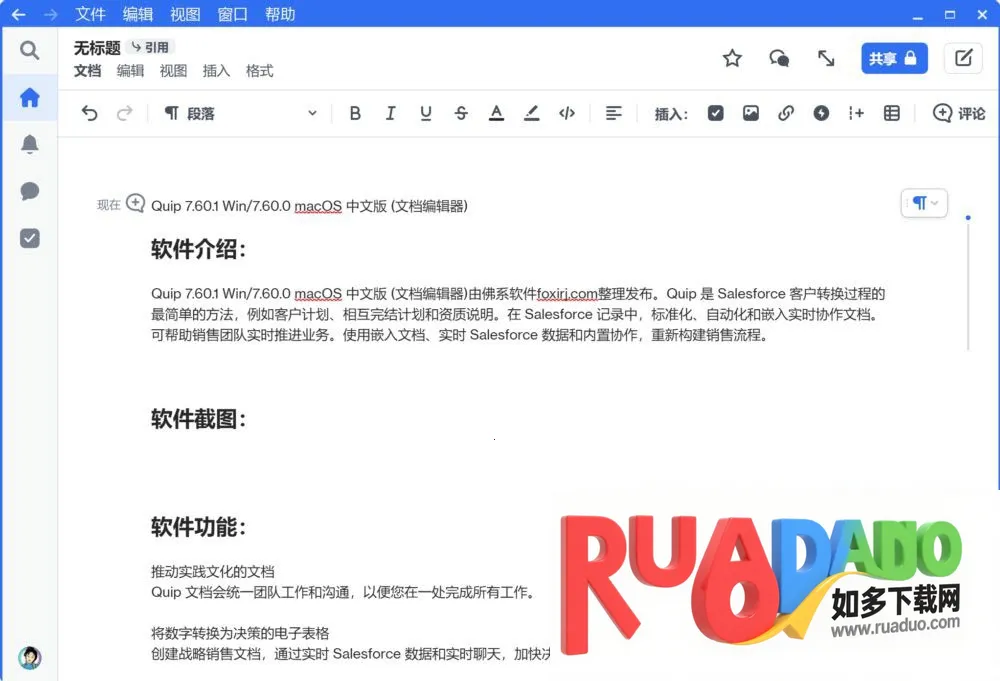The image size is (1000, 681).
Task: Open the 插入 document menu
Action: click(x=216, y=71)
